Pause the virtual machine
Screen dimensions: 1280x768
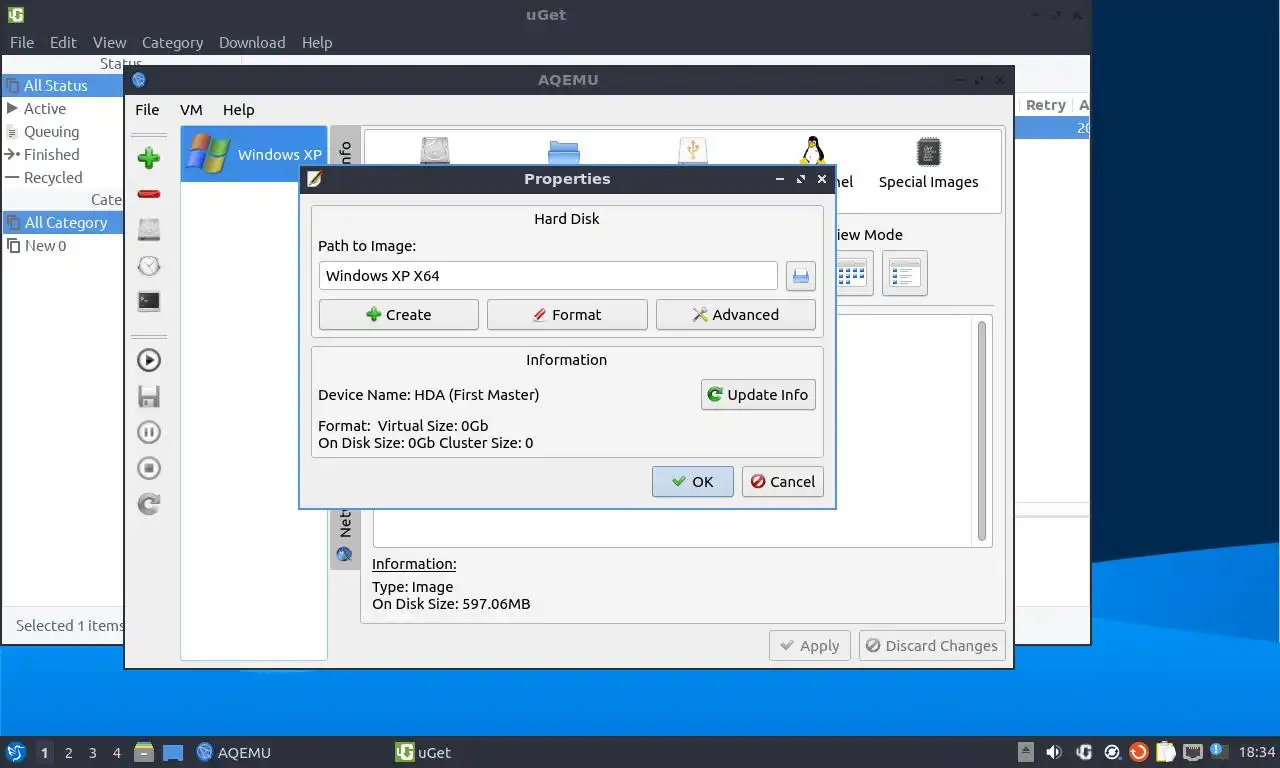click(x=149, y=432)
